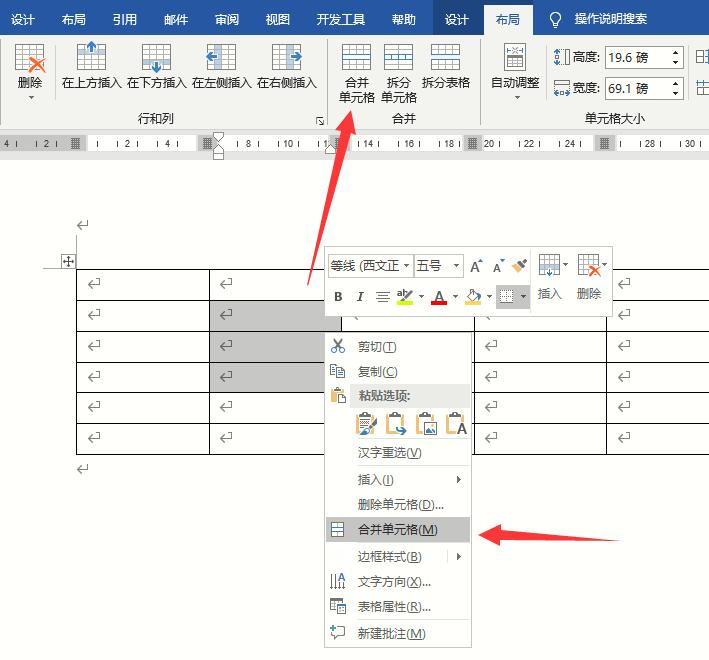Choose Copy (复制) from the context menu
This screenshot has width=709, height=660.
[398, 372]
